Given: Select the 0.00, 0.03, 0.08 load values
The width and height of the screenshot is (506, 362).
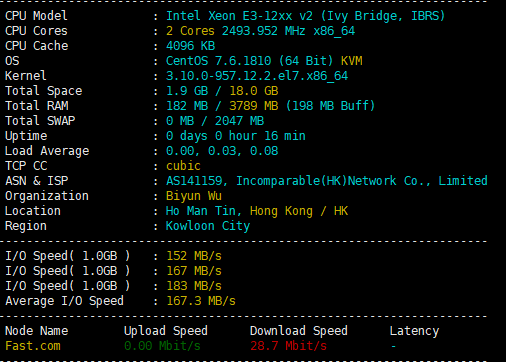Looking at the screenshot, I should click(222, 151).
